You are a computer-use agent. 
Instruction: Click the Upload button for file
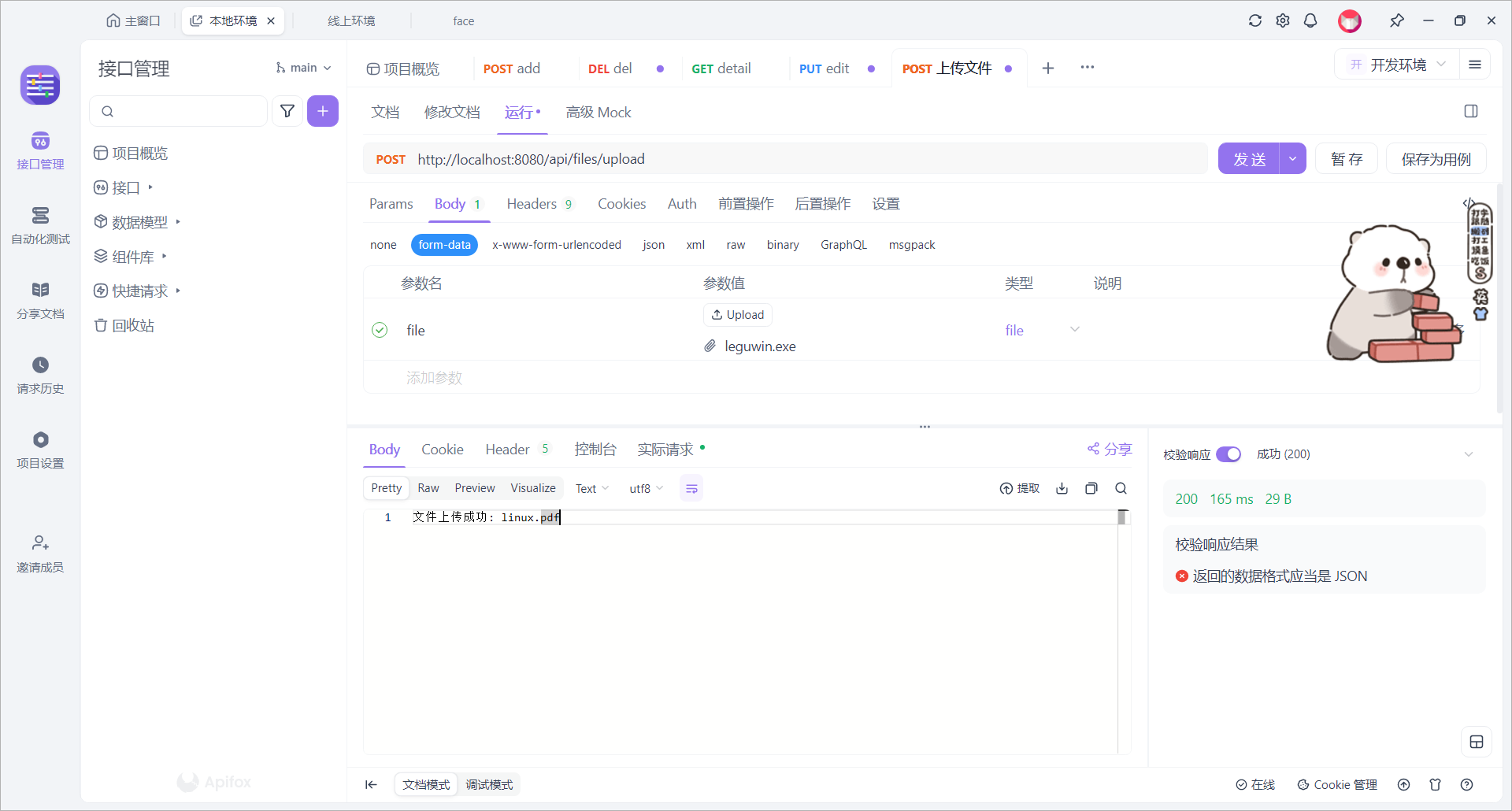pyautogui.click(x=738, y=315)
